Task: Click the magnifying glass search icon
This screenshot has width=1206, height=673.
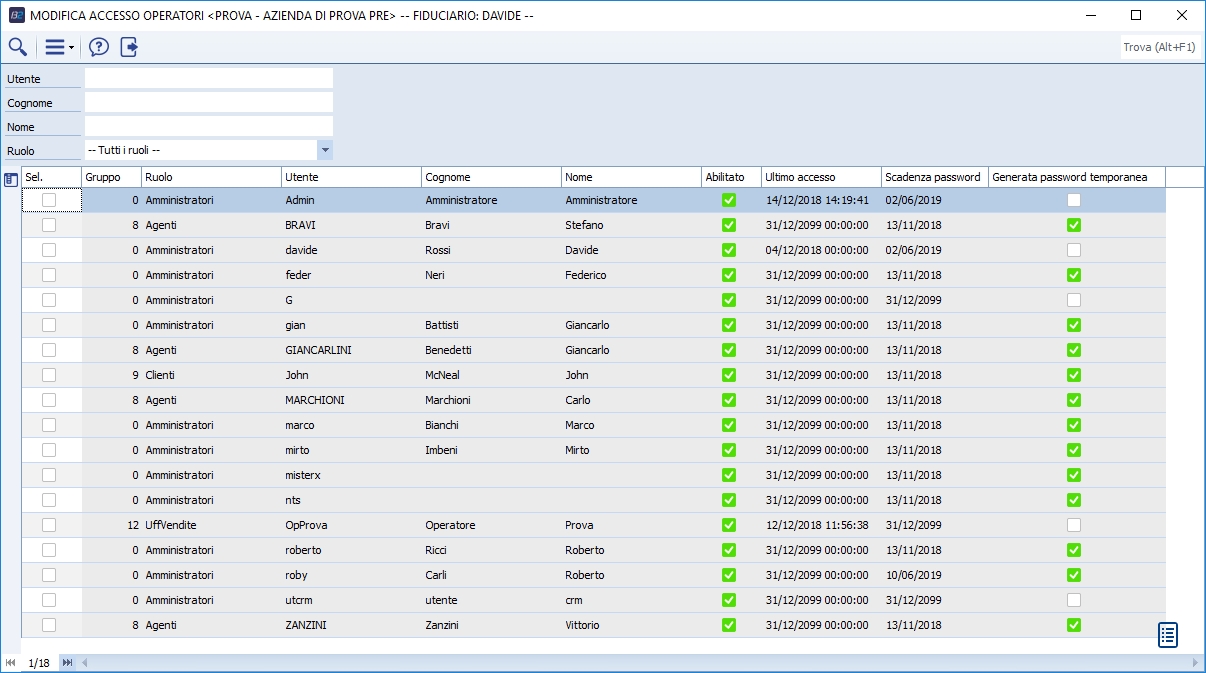Action: (x=17, y=47)
